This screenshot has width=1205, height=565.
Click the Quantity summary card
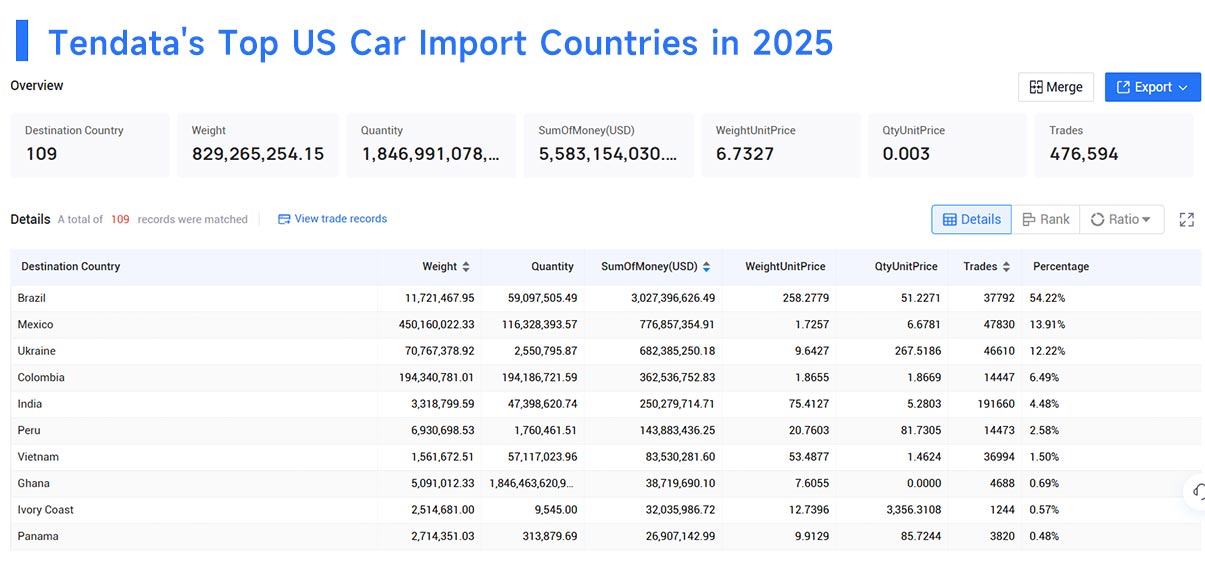(431, 145)
